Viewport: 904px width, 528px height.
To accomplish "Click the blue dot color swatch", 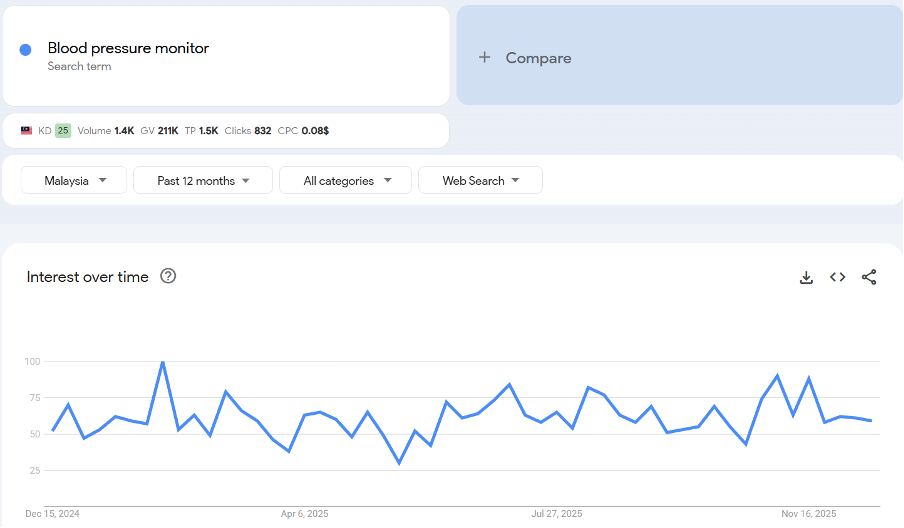I will tap(26, 50).
